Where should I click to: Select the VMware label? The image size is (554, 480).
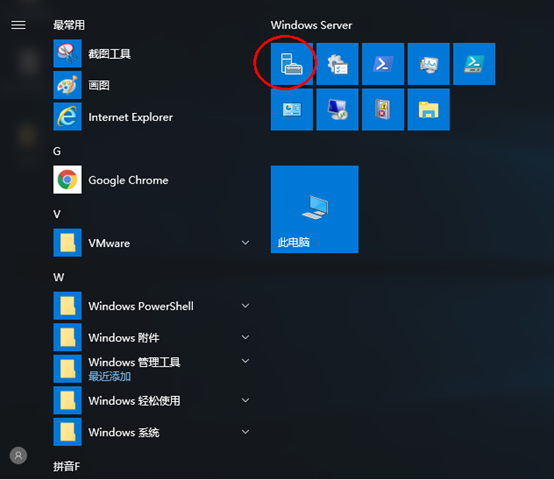click(x=109, y=243)
